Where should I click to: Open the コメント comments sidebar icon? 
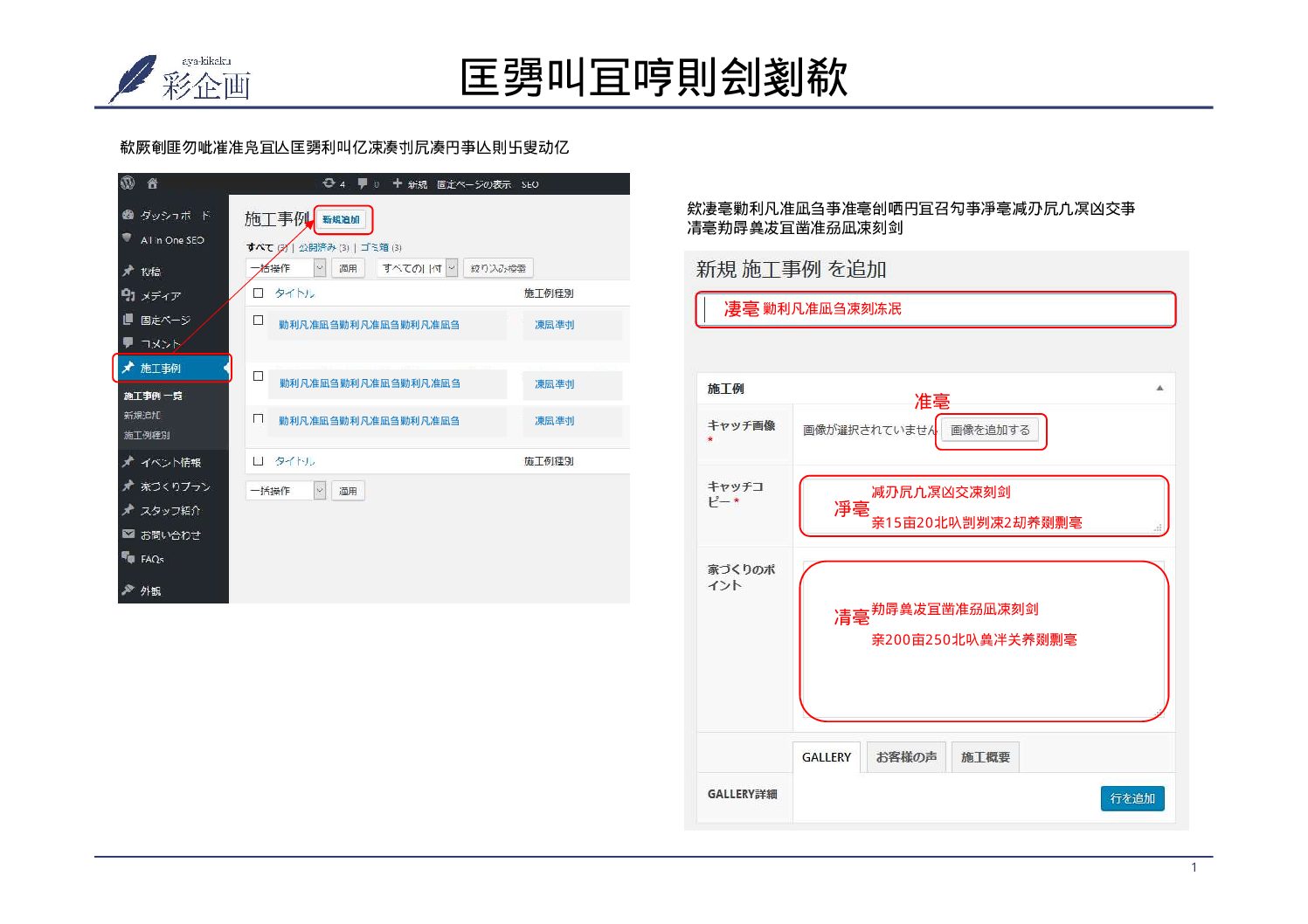(128, 343)
